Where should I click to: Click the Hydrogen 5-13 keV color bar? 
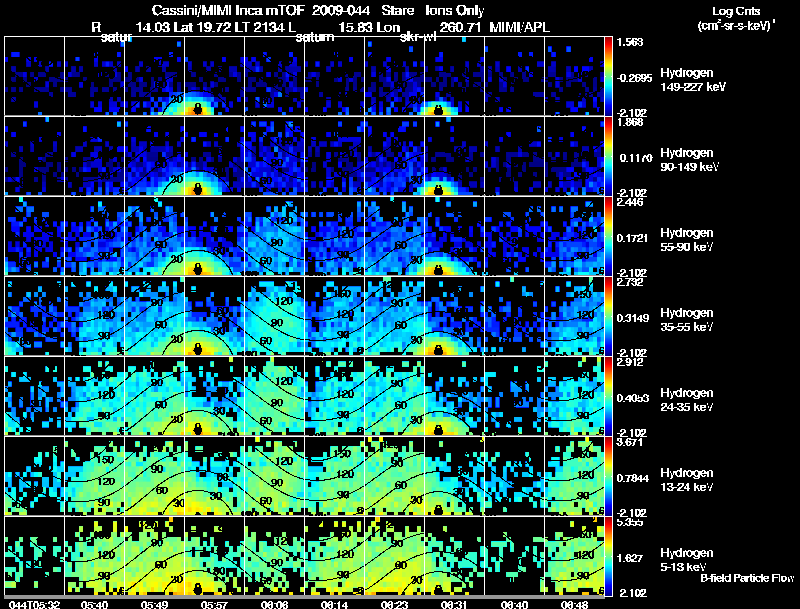[x=608, y=556]
